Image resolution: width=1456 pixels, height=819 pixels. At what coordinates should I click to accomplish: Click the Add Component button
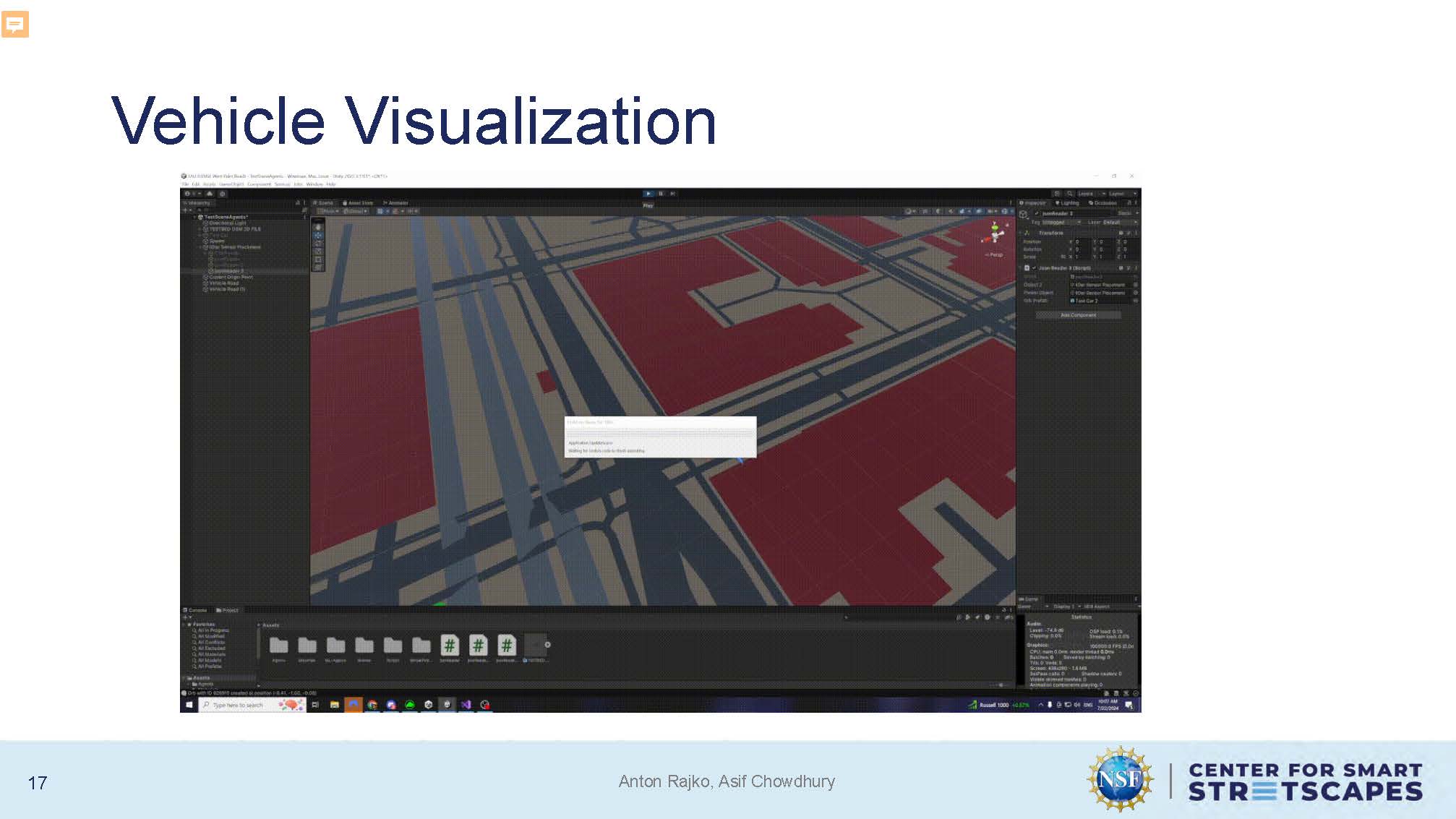pos(1078,315)
